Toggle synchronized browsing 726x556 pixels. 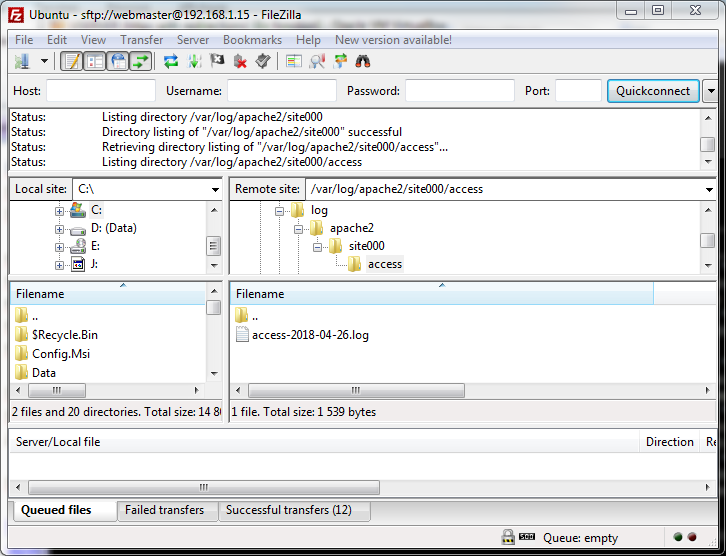point(340,61)
